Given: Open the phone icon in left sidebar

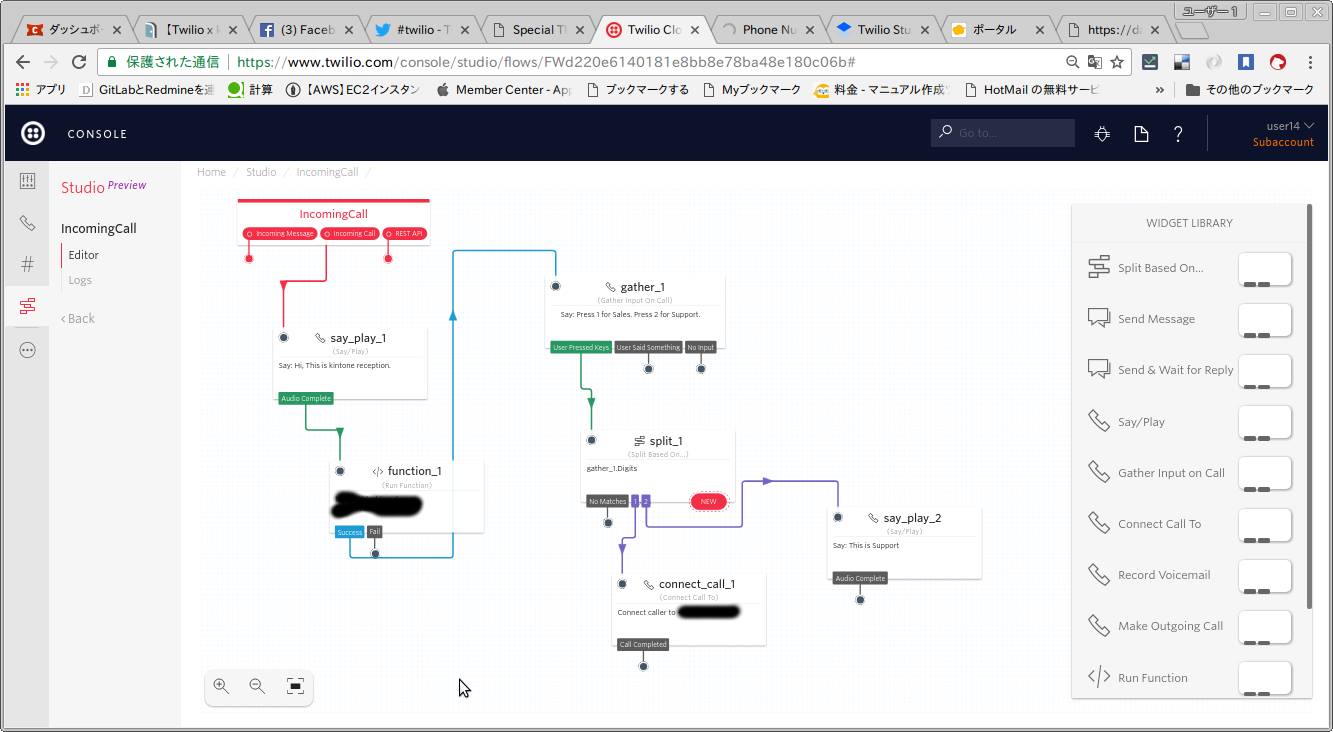Looking at the screenshot, I should click(x=27, y=223).
